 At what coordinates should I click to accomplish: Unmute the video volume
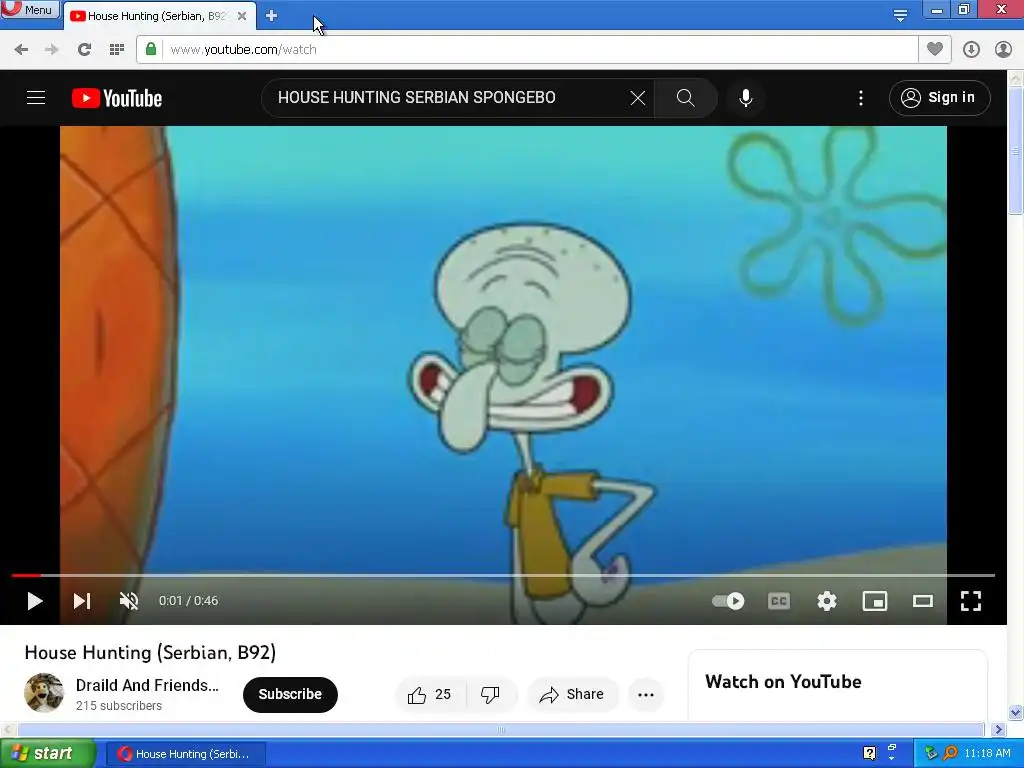(129, 601)
